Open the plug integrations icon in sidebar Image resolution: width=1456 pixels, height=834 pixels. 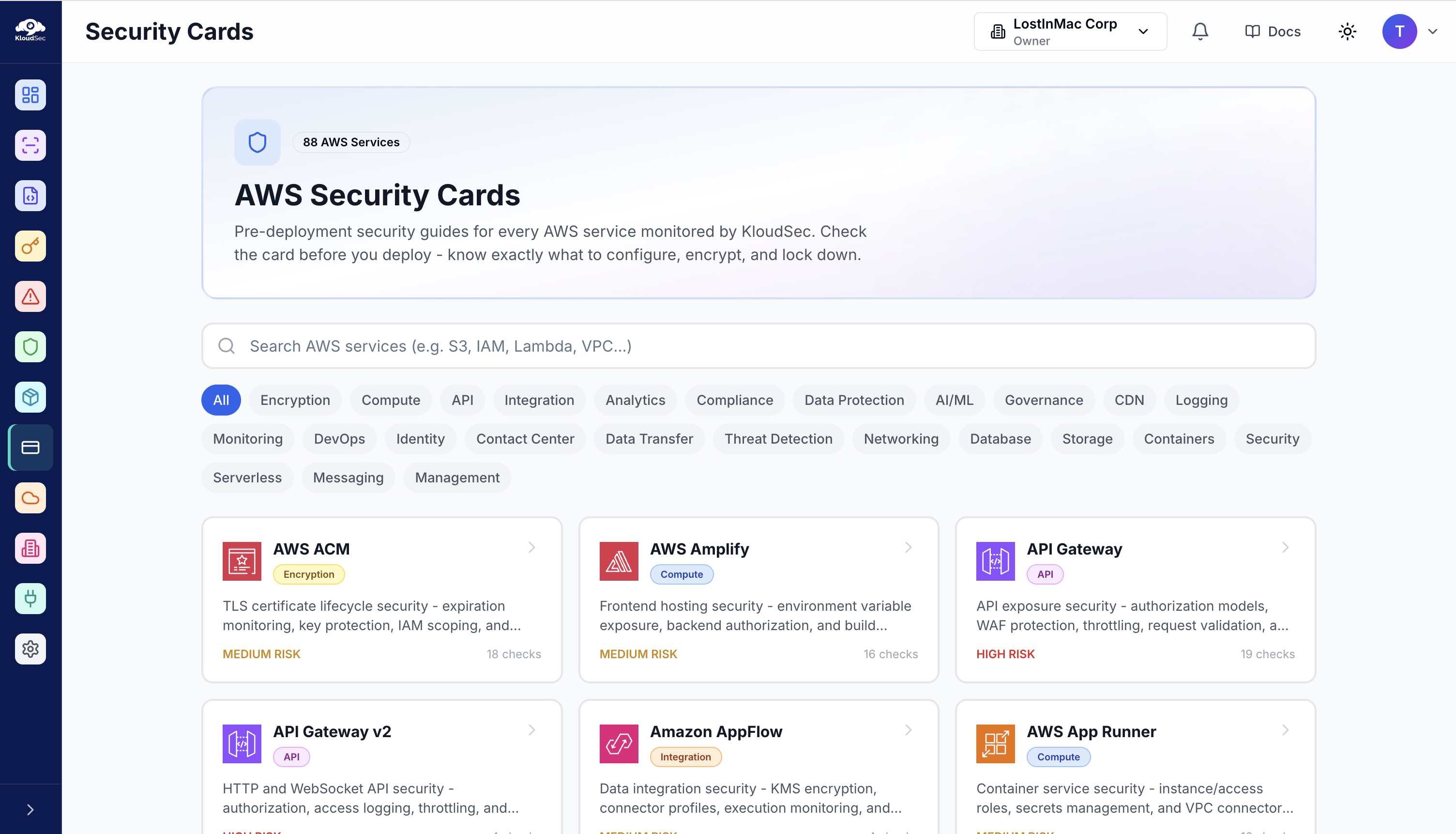tap(30, 599)
